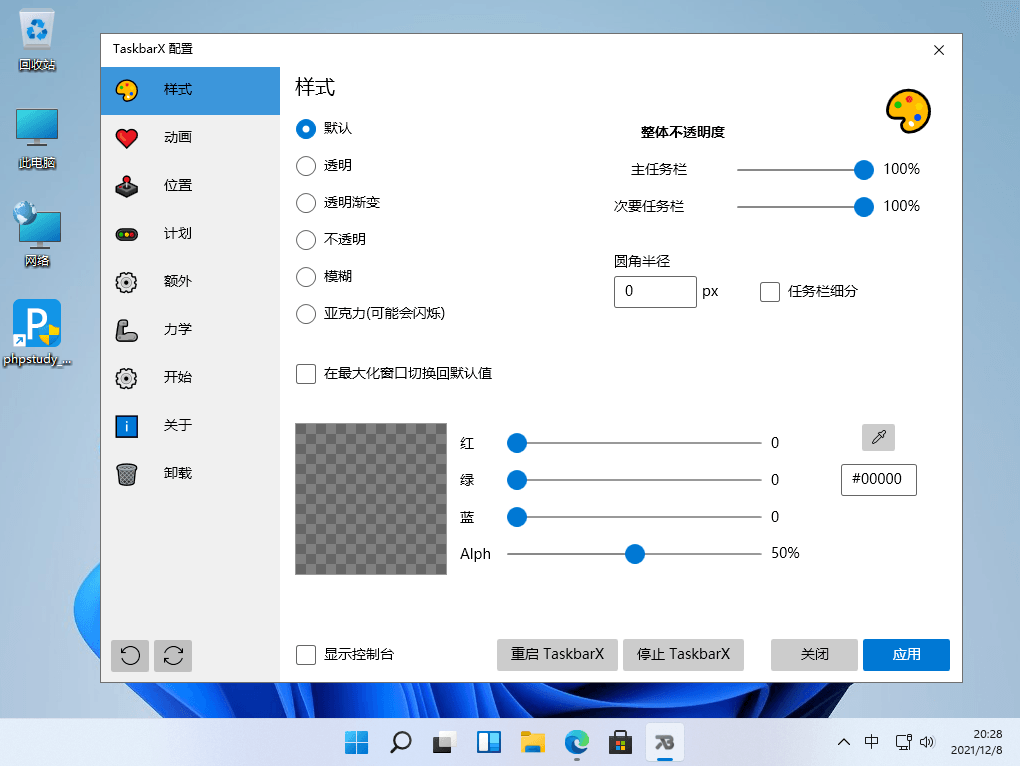This screenshot has height=766, width=1020.
Task: Open the Windows Start menu
Action: tap(356, 742)
